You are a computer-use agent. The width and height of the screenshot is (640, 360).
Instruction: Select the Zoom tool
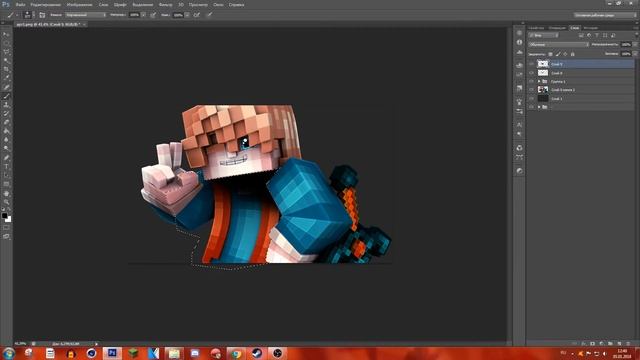coord(6,202)
